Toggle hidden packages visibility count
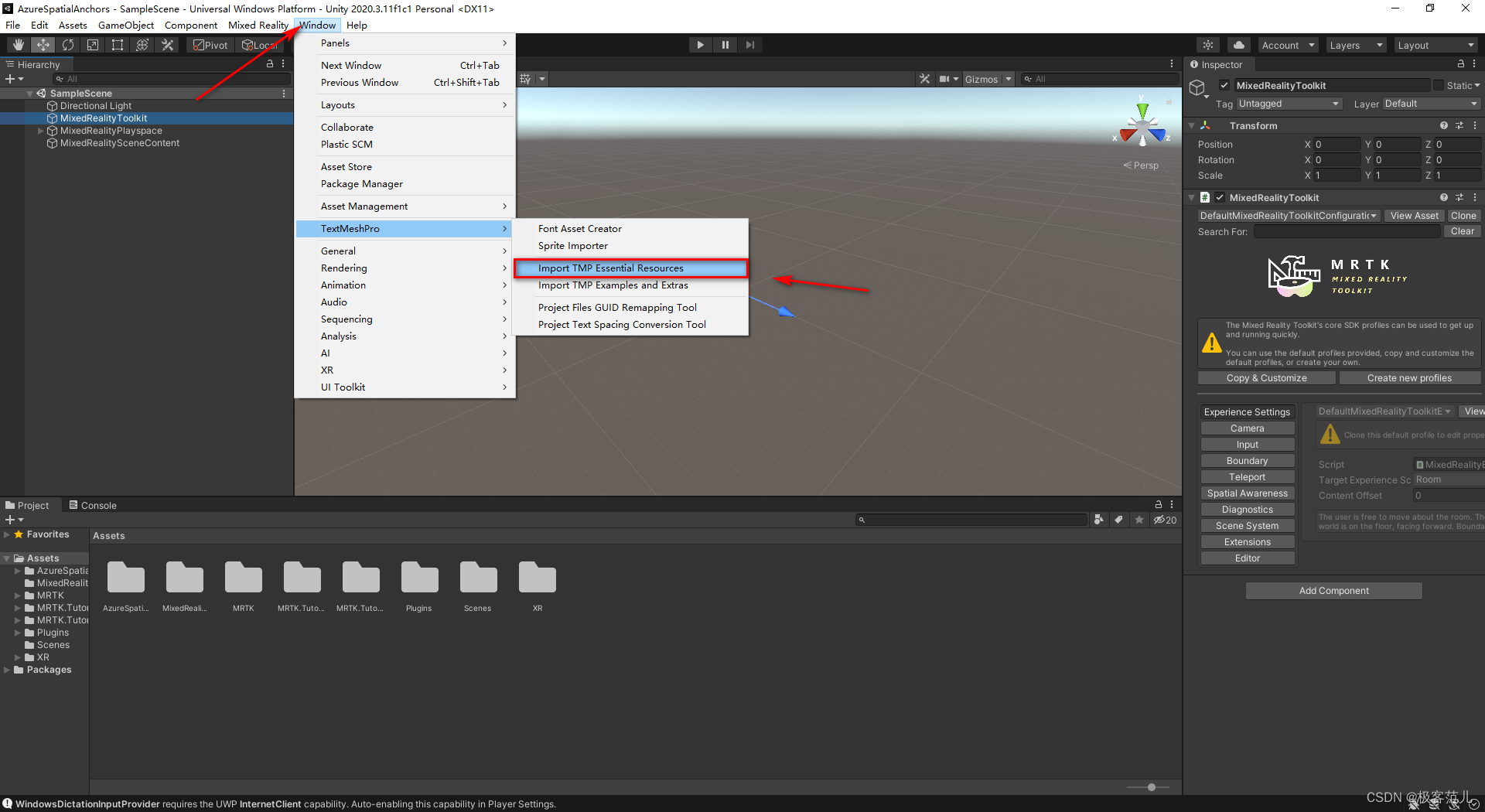The width and height of the screenshot is (1485, 812). [1166, 520]
